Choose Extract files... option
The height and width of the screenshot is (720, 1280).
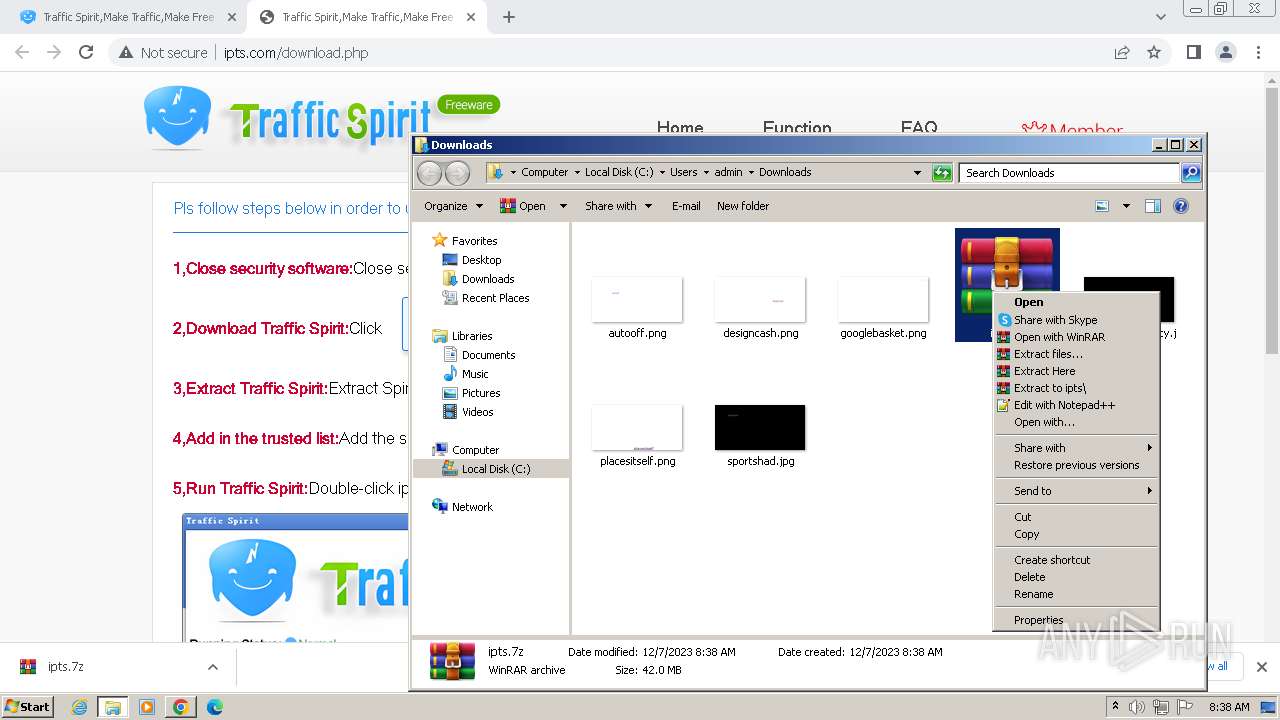click(x=1075, y=354)
